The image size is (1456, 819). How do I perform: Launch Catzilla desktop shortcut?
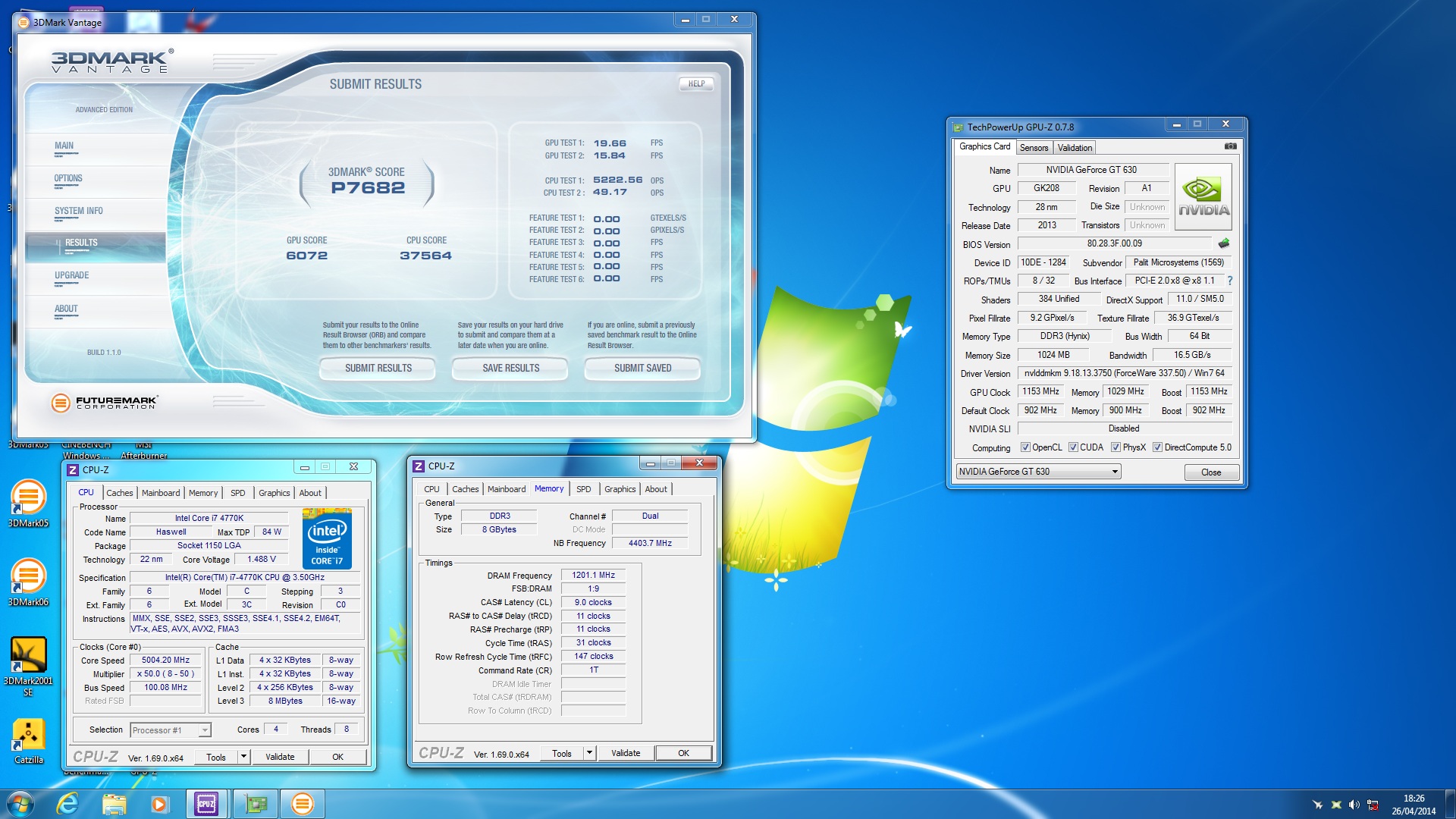tap(28, 741)
